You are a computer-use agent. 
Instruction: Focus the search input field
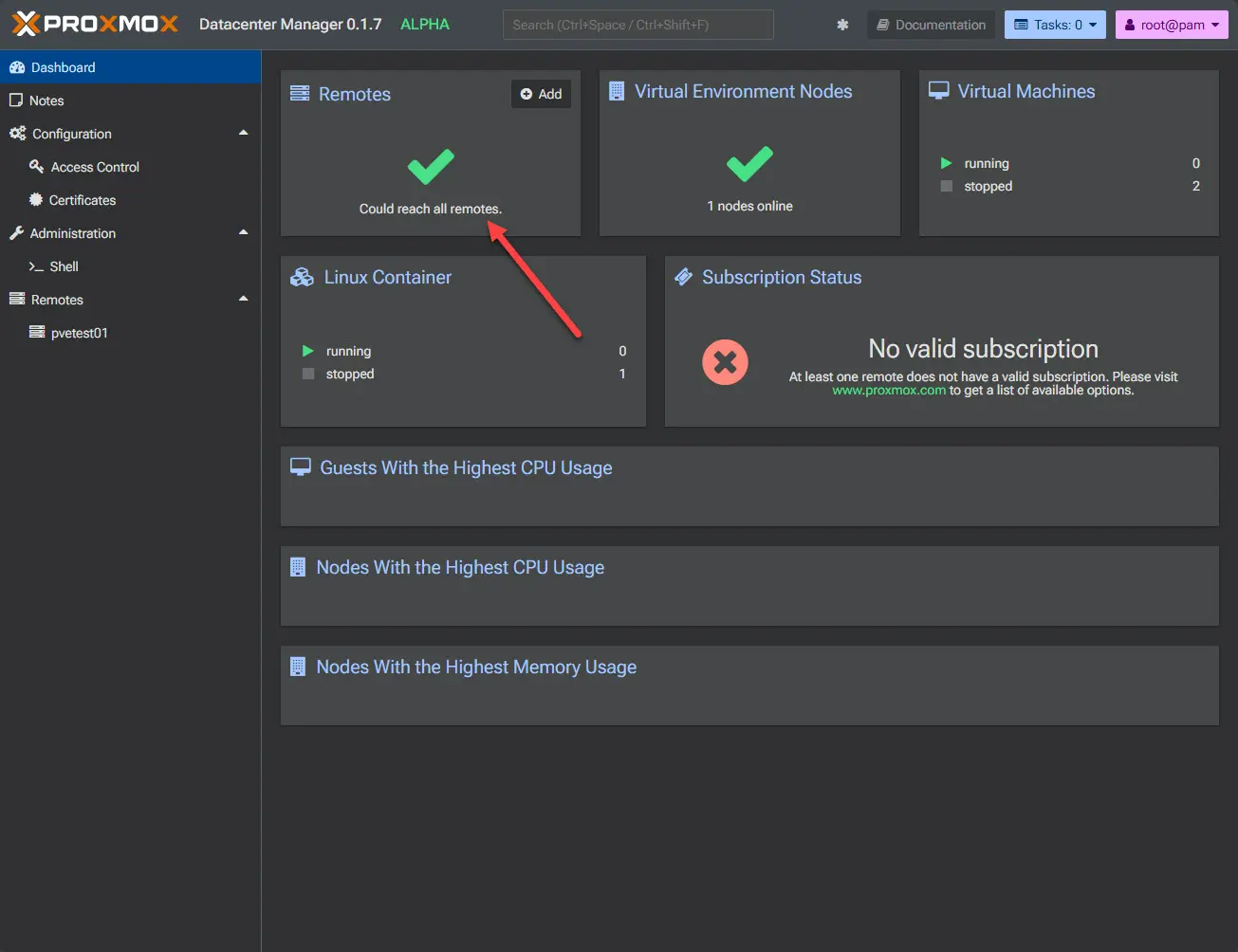[637, 25]
